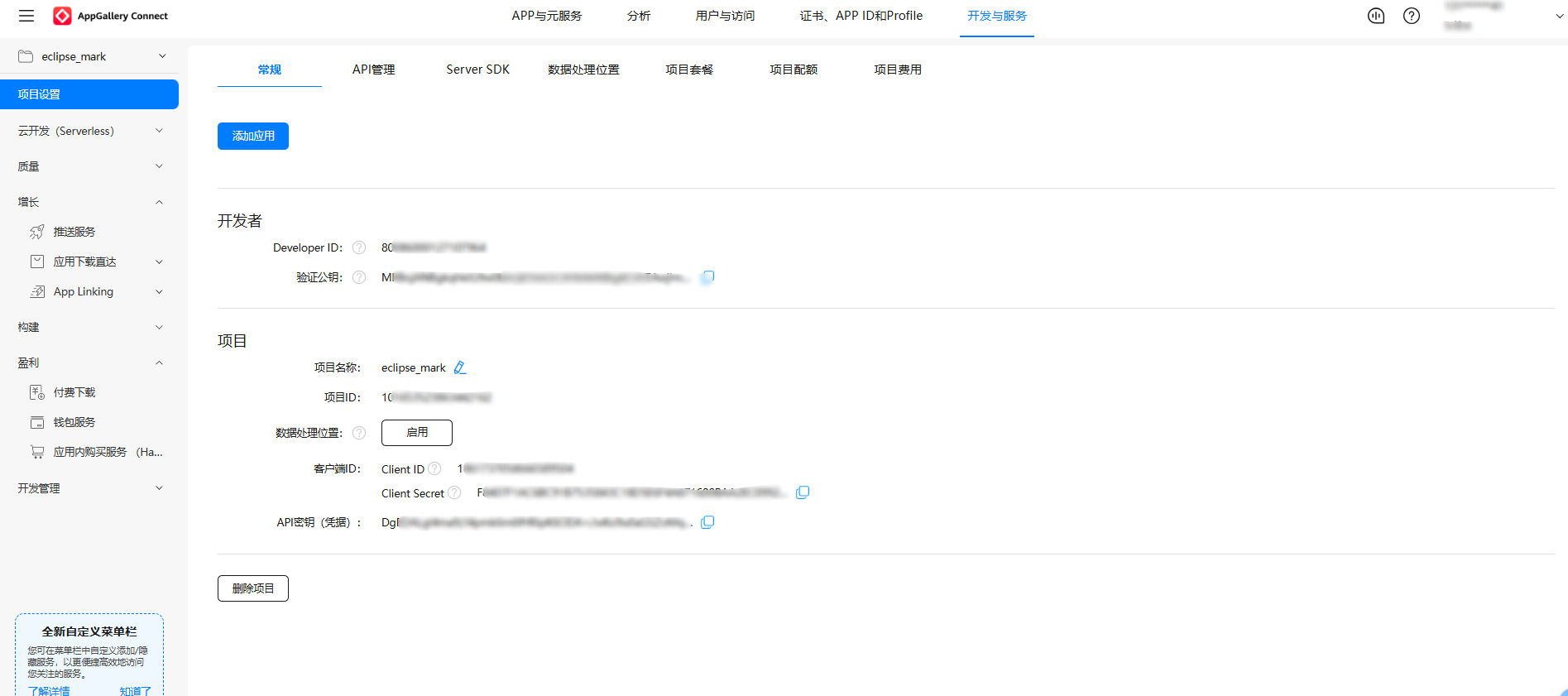Viewport: 1568px width, 696px height.
Task: Click the wallet service icon
Action: click(37, 422)
